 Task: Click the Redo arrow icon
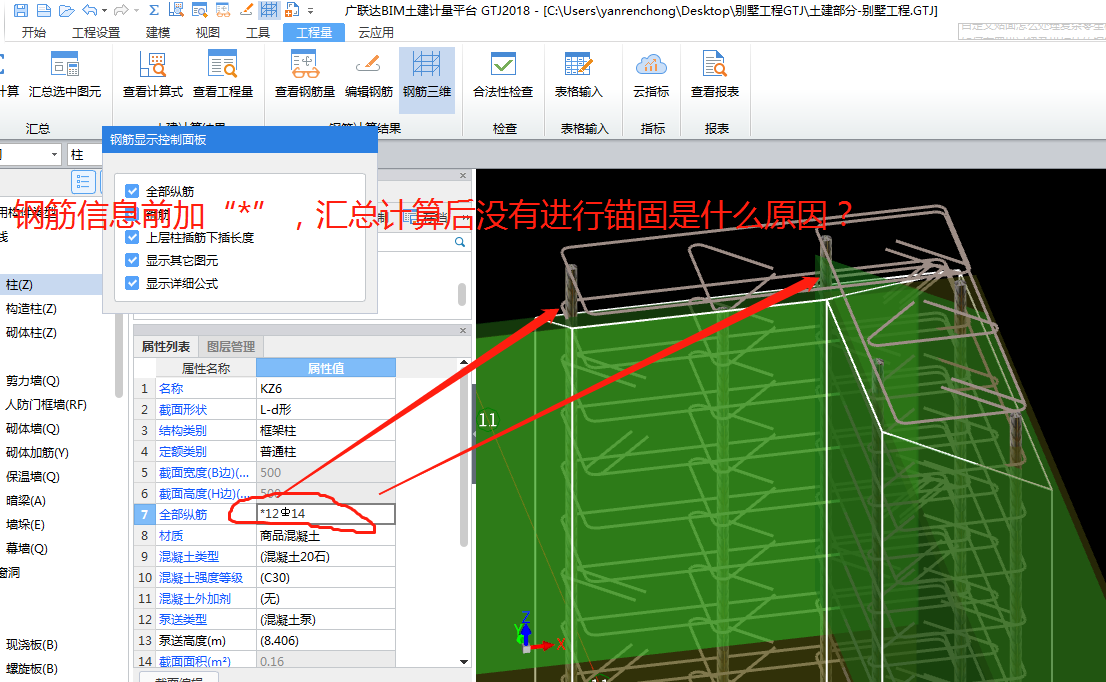click(121, 11)
